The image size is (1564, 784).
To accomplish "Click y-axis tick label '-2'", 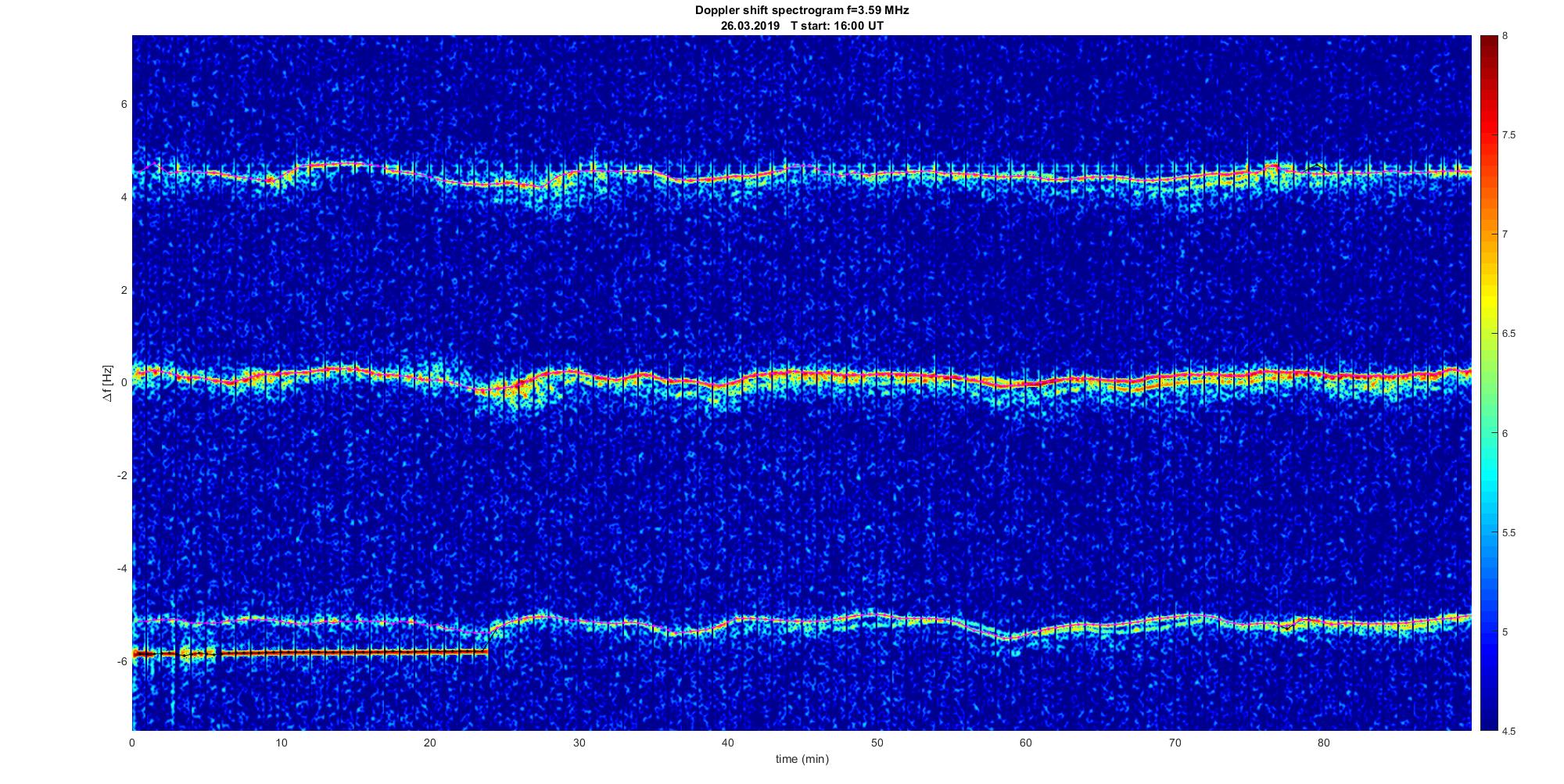I will (x=122, y=476).
